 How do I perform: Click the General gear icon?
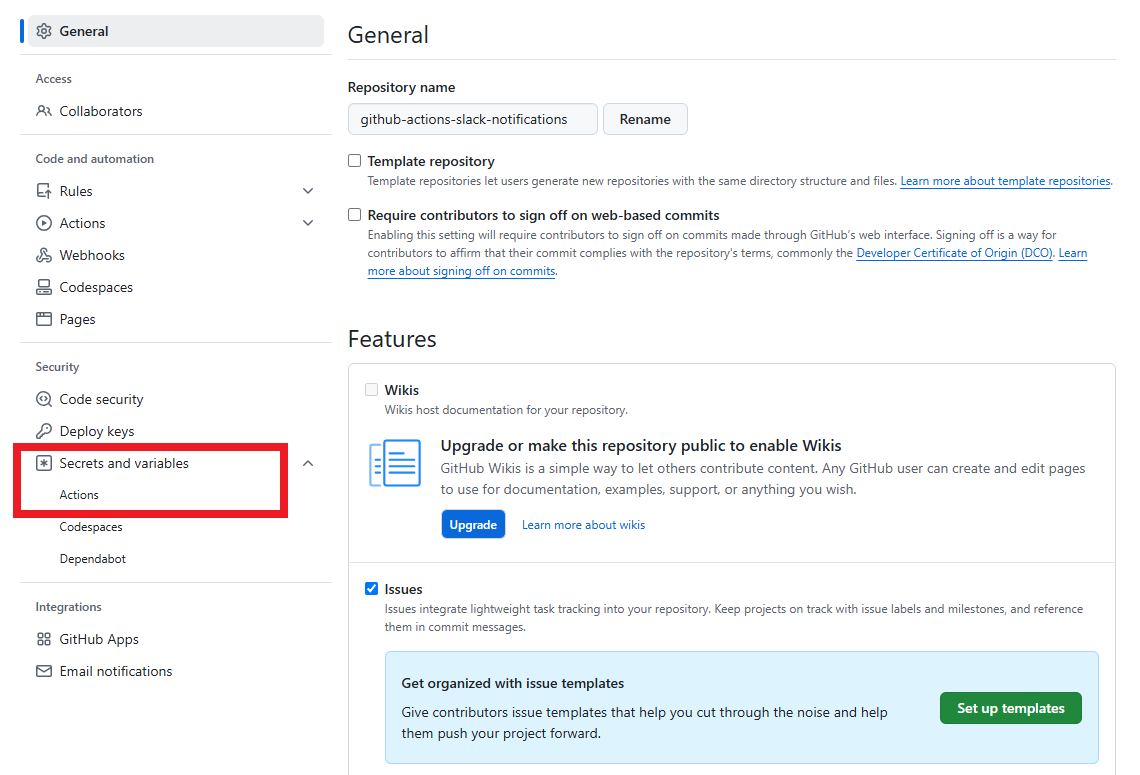[44, 31]
